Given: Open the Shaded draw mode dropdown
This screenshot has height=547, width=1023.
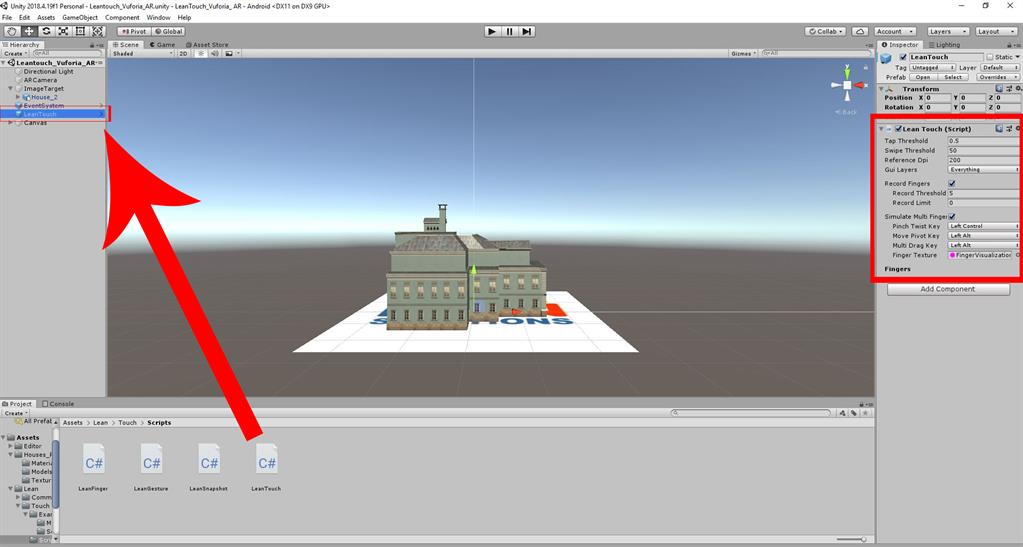Looking at the screenshot, I should (x=142, y=54).
